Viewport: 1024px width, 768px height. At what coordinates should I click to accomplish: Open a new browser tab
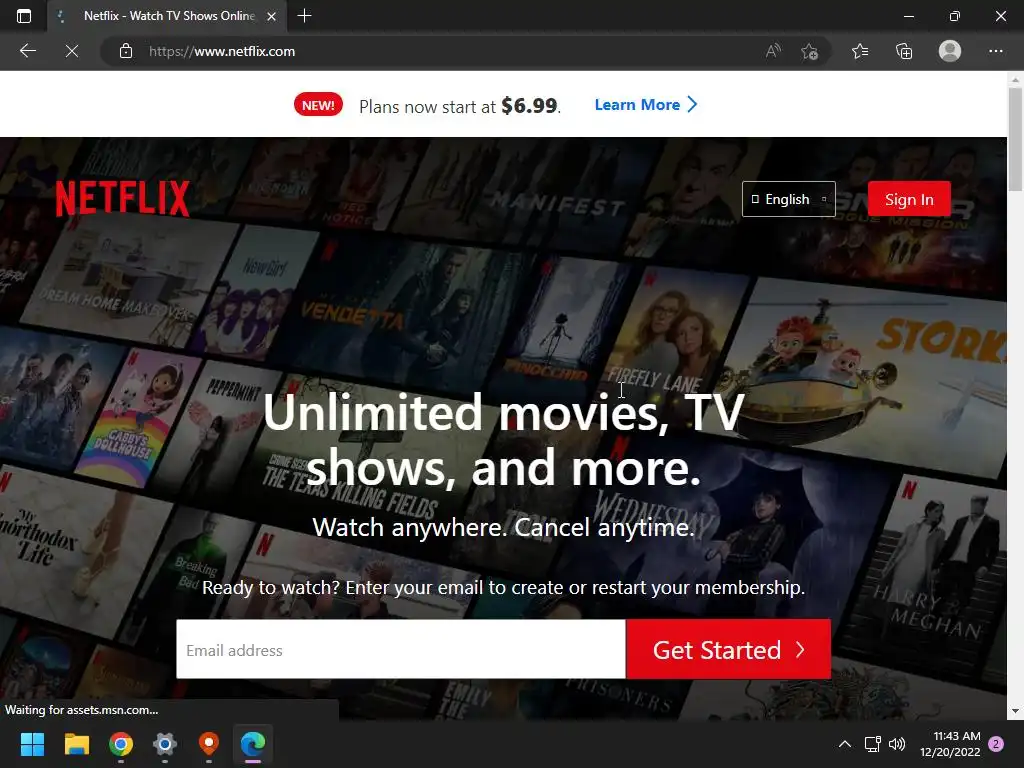coord(304,16)
